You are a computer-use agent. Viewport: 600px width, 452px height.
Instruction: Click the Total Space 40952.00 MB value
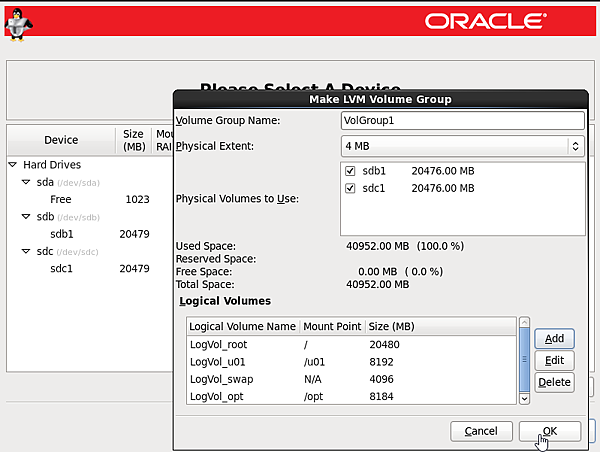(377, 284)
